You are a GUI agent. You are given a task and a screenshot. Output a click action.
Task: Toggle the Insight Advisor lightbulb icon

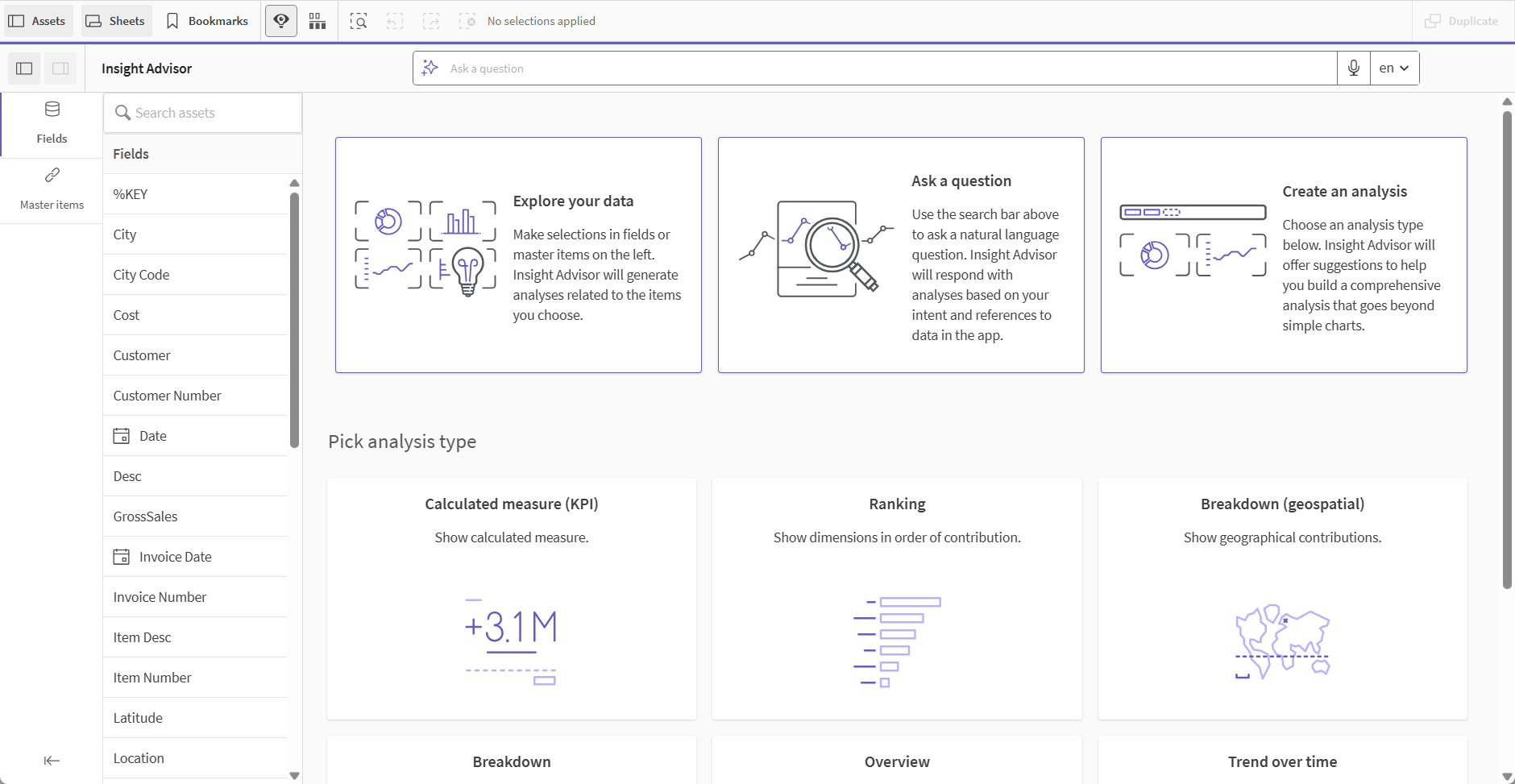tap(280, 20)
